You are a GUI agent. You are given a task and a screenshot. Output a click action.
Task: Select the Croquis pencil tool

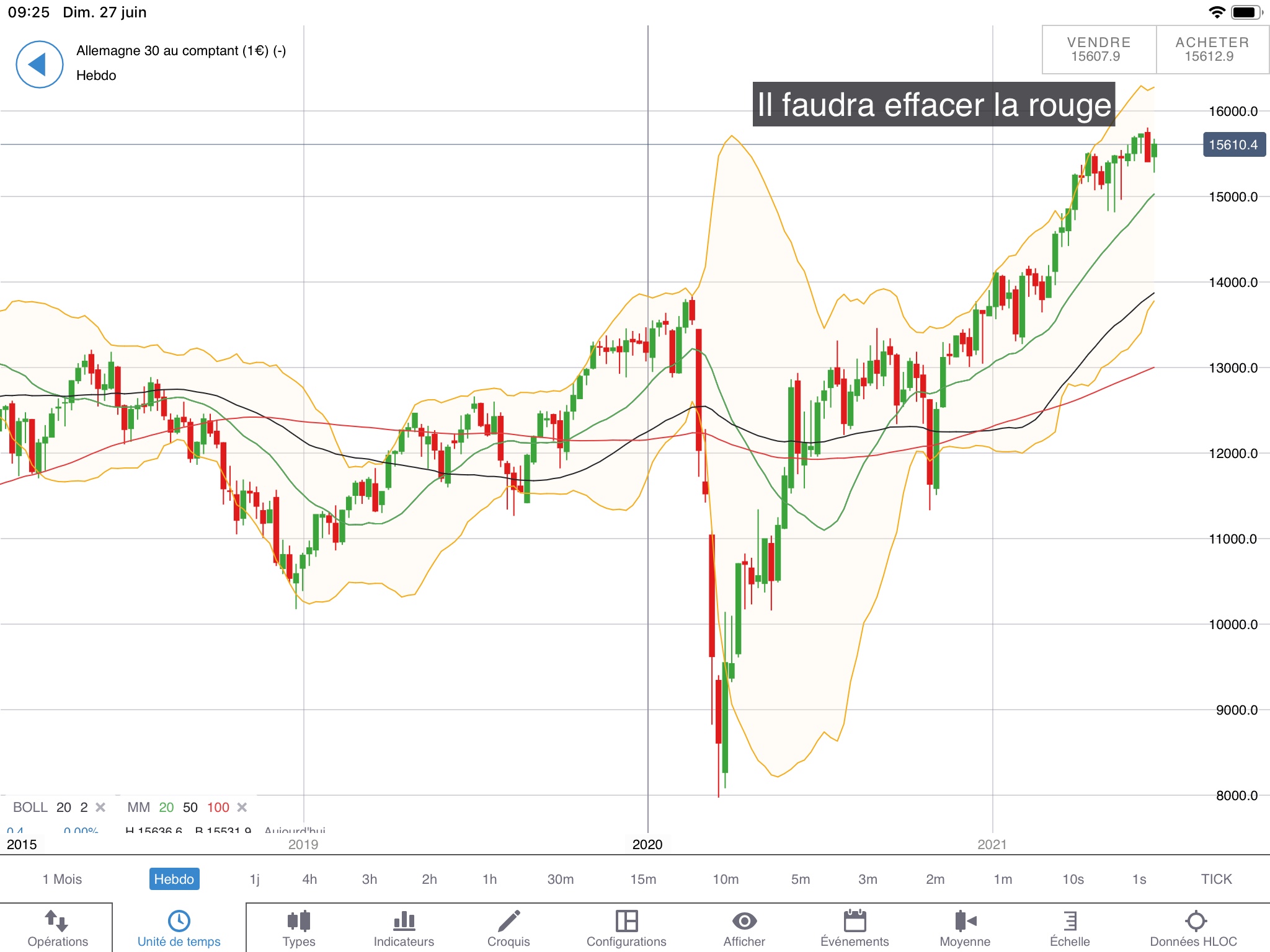click(508, 921)
